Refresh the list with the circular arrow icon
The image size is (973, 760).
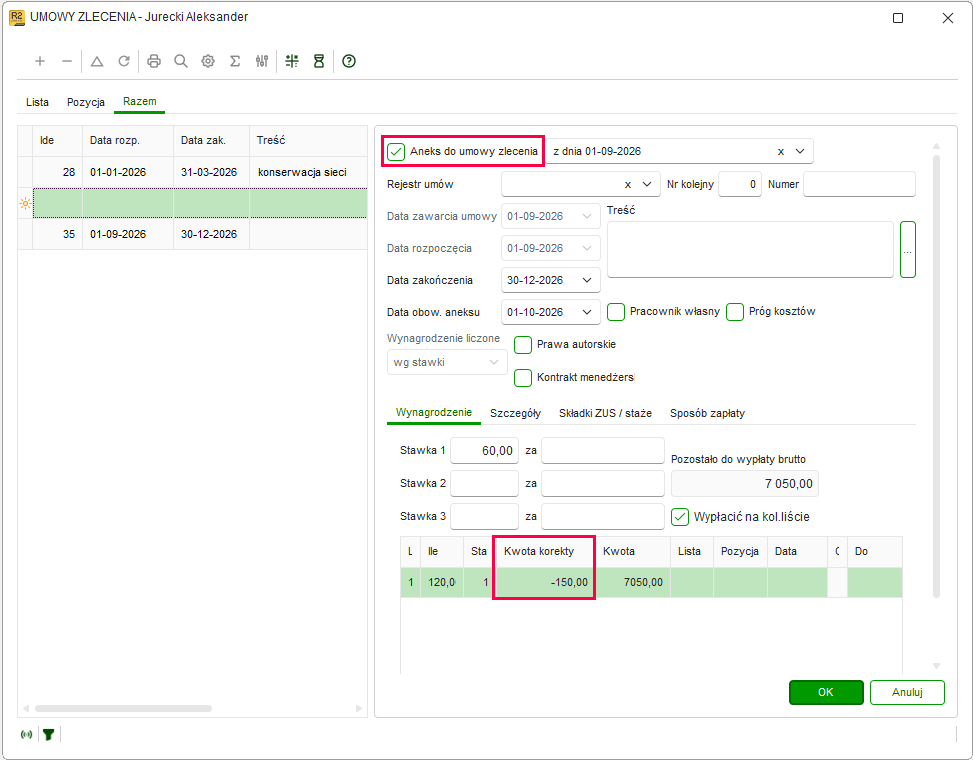pos(124,61)
